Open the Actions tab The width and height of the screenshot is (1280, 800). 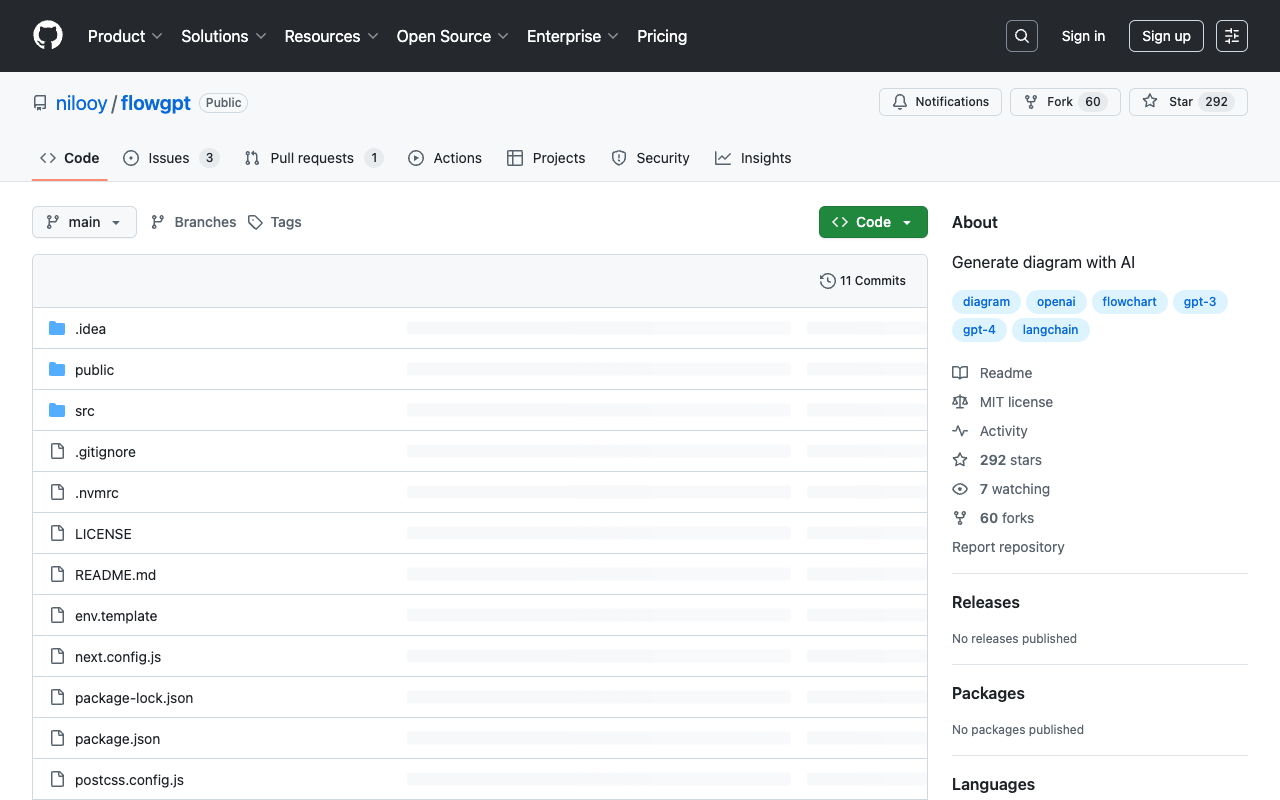[x=445, y=158]
